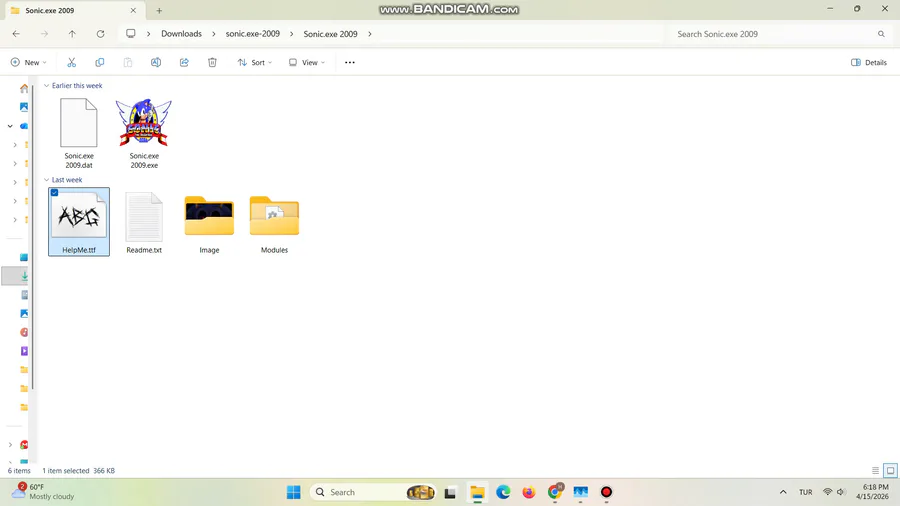Select Downloads in sidebar quick access

[x=24, y=276]
